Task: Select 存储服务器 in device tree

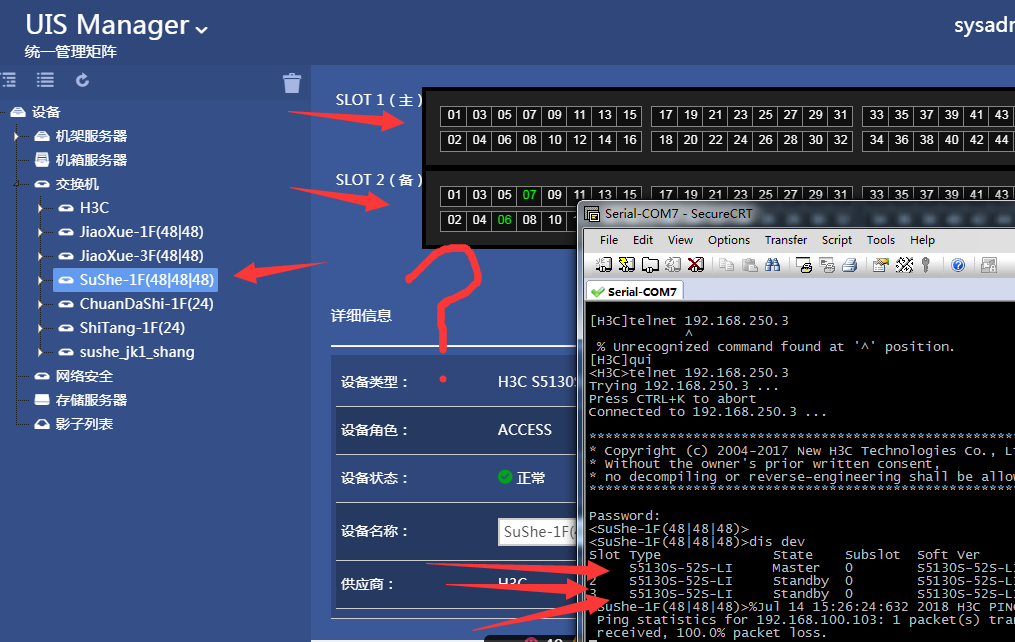Action: tap(91, 400)
